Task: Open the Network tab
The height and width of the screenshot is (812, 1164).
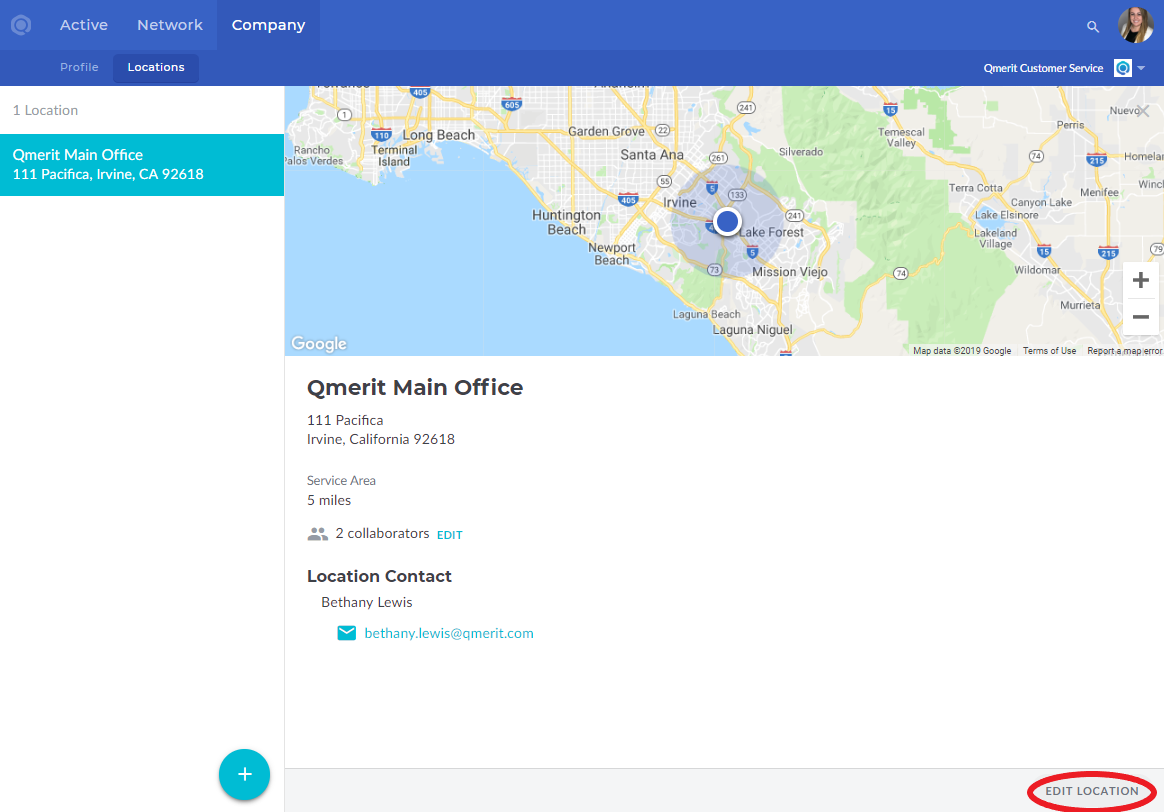Action: click(170, 25)
